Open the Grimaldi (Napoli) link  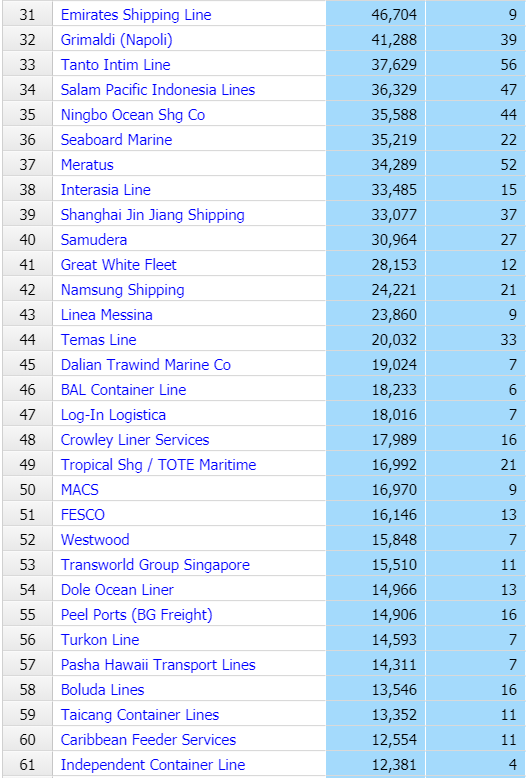117,40
